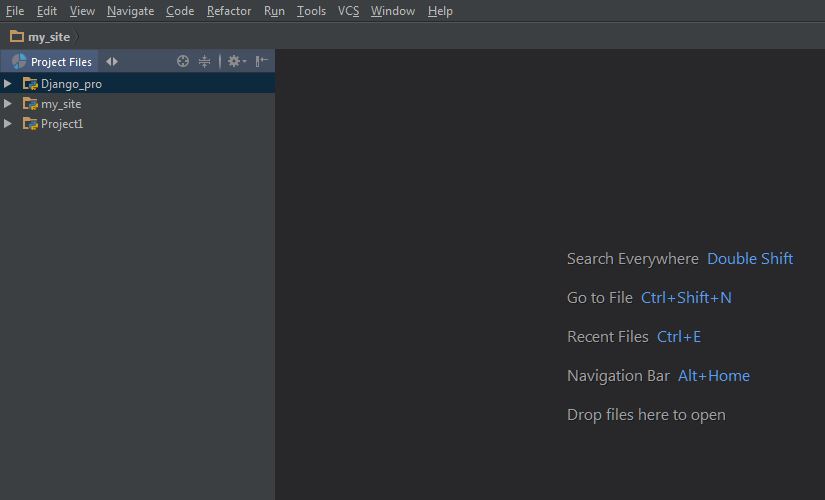Open the Help menu
The image size is (825, 500).
pyautogui.click(x=440, y=11)
